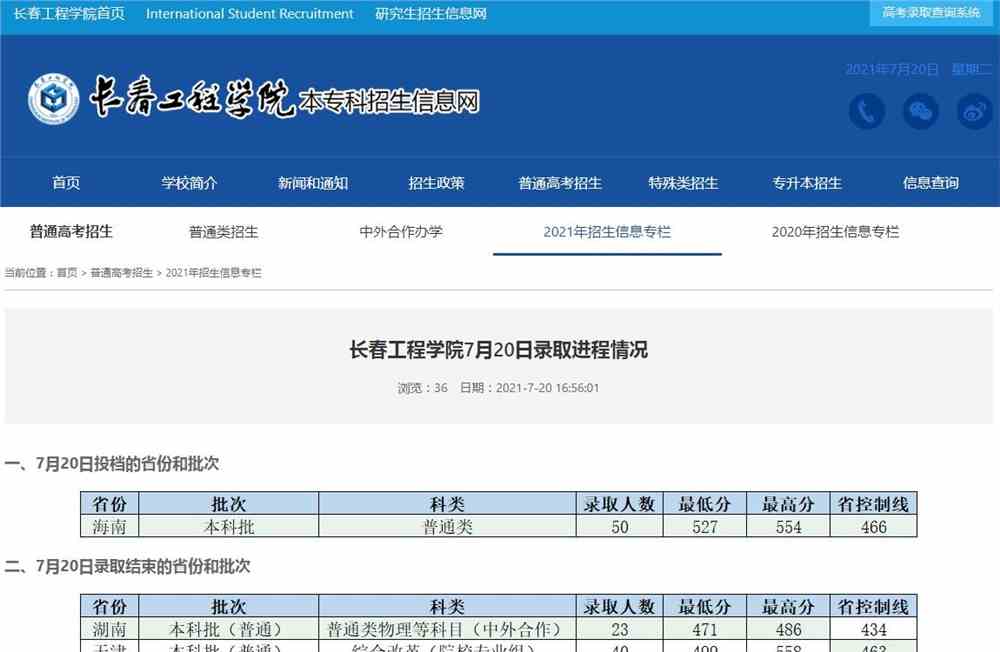This screenshot has width=1000, height=652.
Task: Click the university emblem logo
Action: pyautogui.click(x=54, y=99)
